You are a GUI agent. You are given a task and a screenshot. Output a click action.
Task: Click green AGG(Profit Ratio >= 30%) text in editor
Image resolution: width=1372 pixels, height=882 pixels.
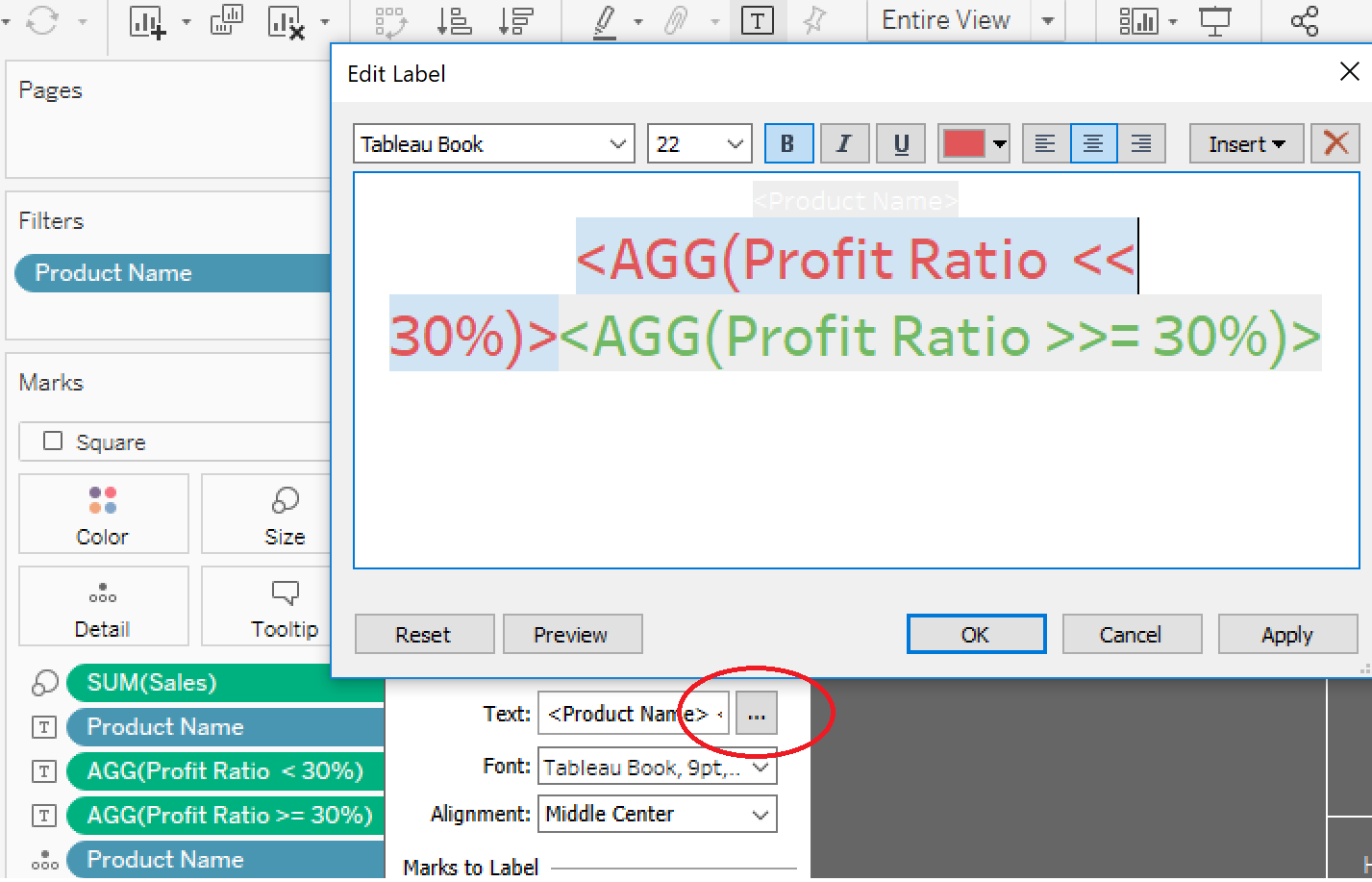pyautogui.click(x=940, y=336)
